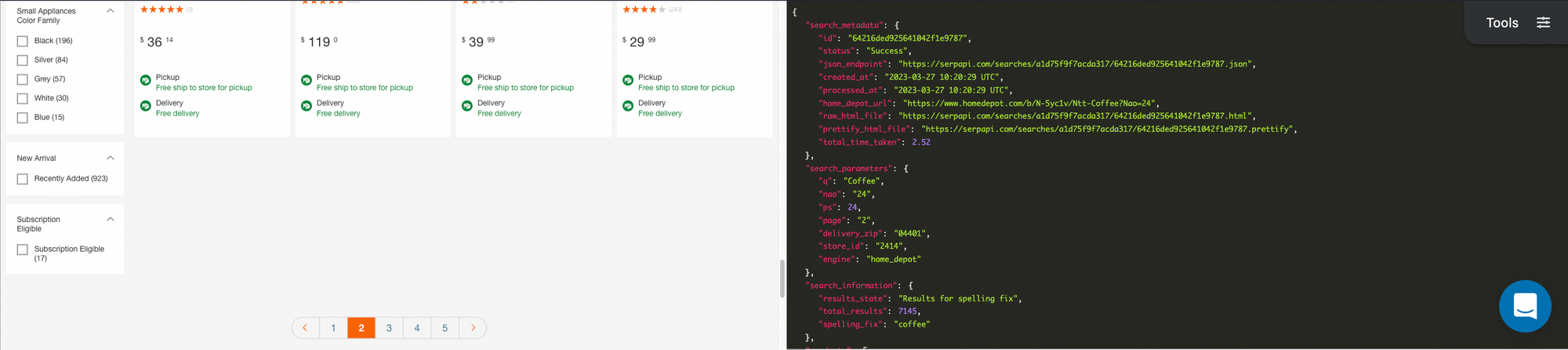The image size is (1568, 350).
Task: Click the next page arrow in pagination
Action: coord(473,328)
